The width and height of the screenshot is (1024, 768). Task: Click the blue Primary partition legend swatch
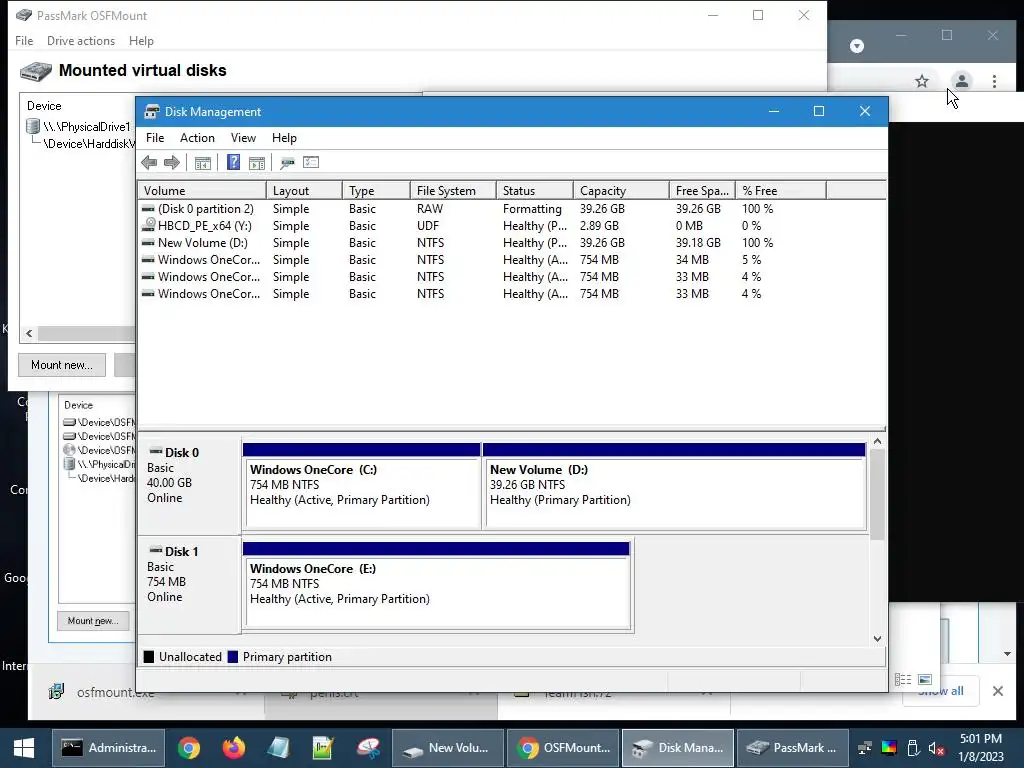pos(232,656)
